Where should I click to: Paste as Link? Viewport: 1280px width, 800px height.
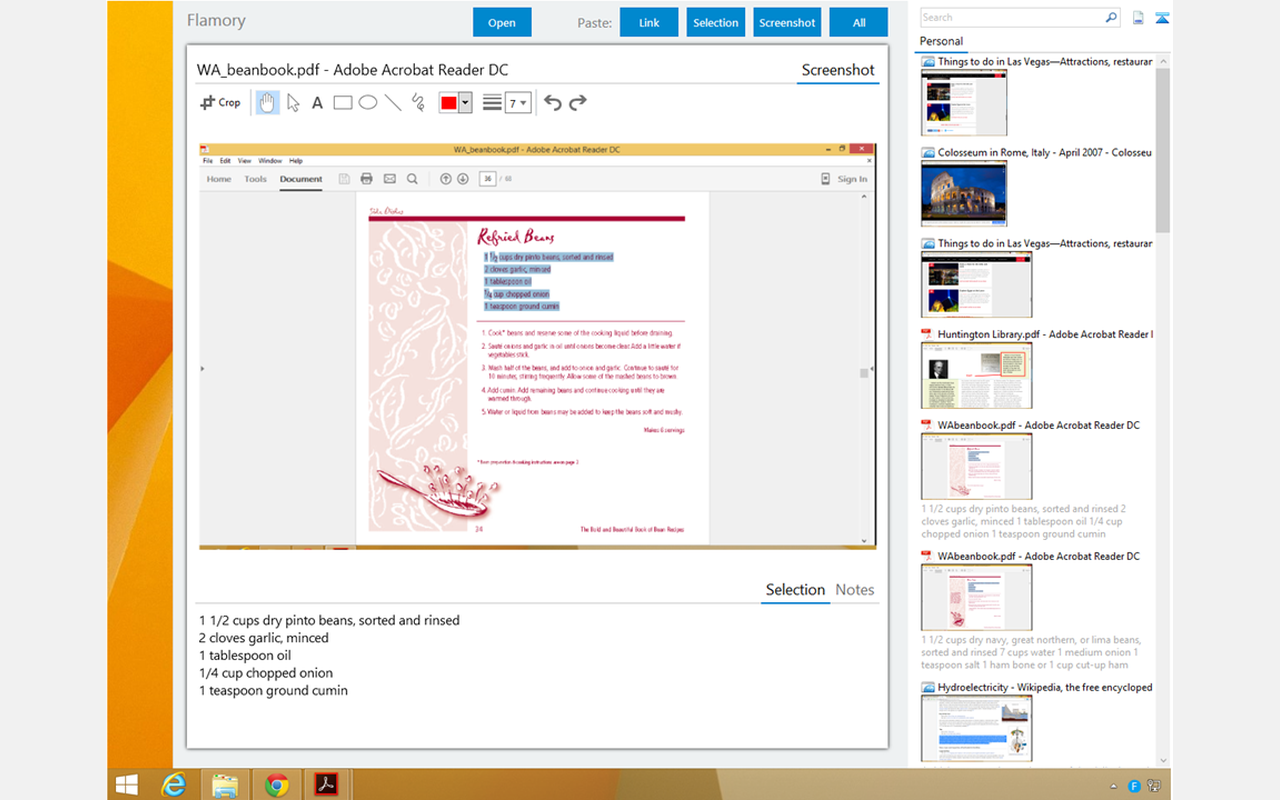click(x=649, y=22)
